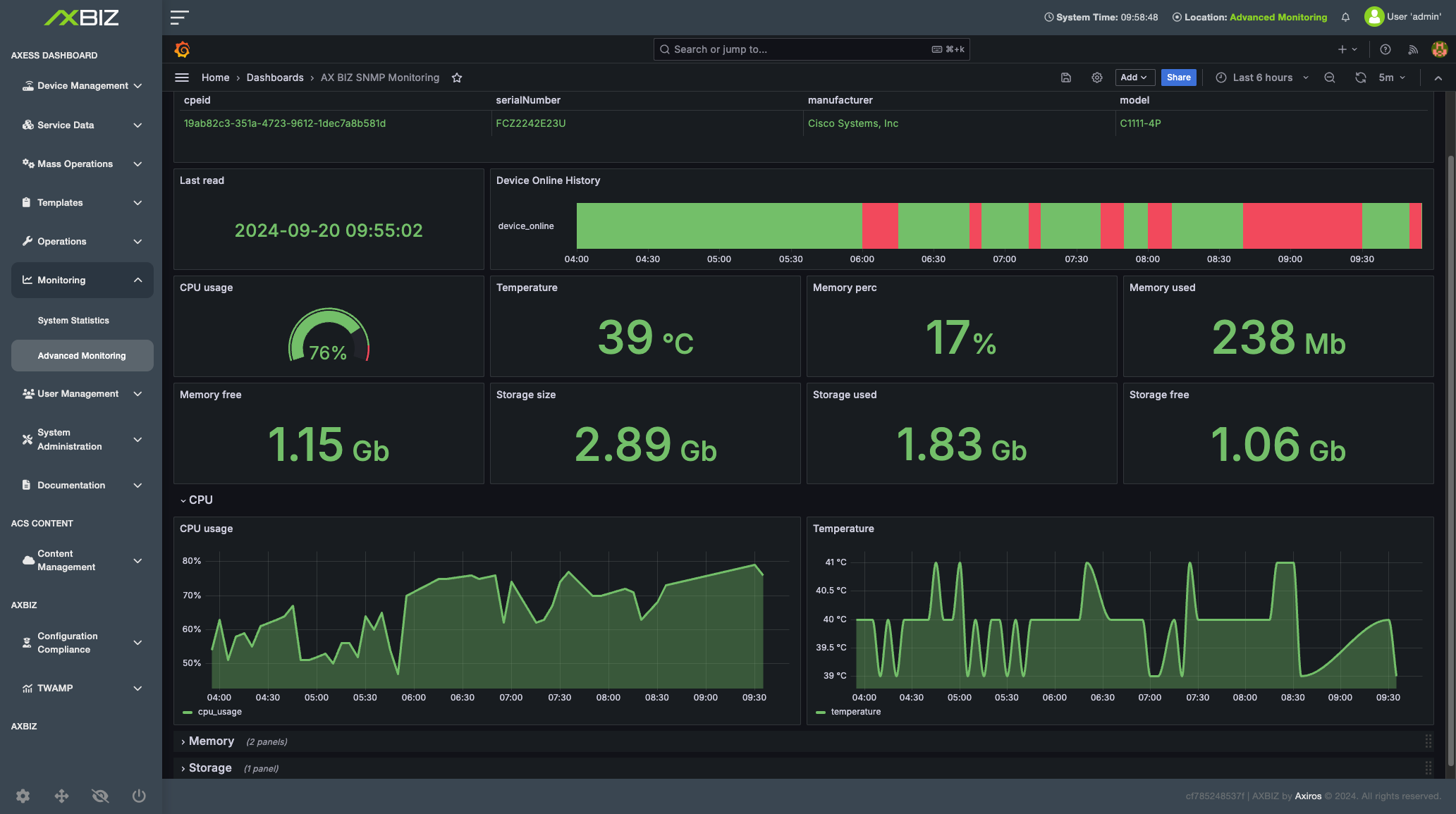This screenshot has height=814, width=1456.
Task: Open the Last 6 hours time picker
Action: coord(1262,78)
